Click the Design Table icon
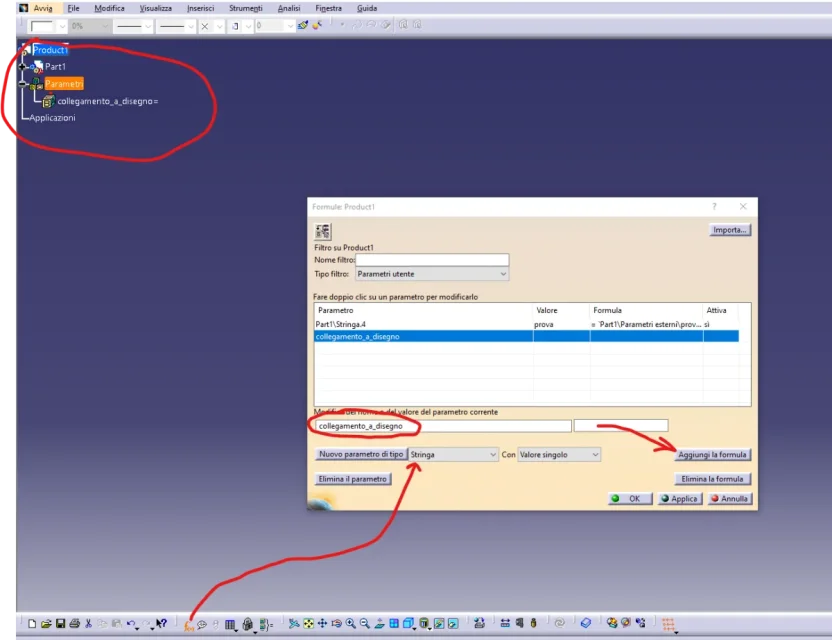Image resolution: width=832 pixels, height=640 pixels. (x=231, y=624)
